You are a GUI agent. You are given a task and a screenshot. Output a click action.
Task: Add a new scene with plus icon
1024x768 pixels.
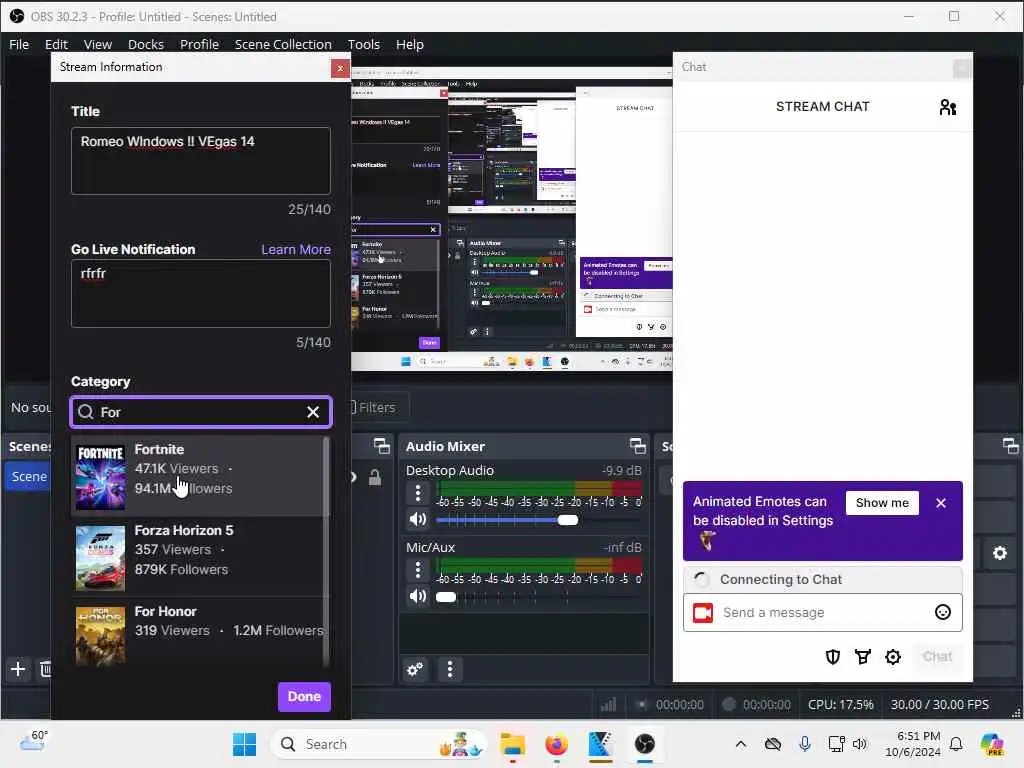tap(18, 669)
